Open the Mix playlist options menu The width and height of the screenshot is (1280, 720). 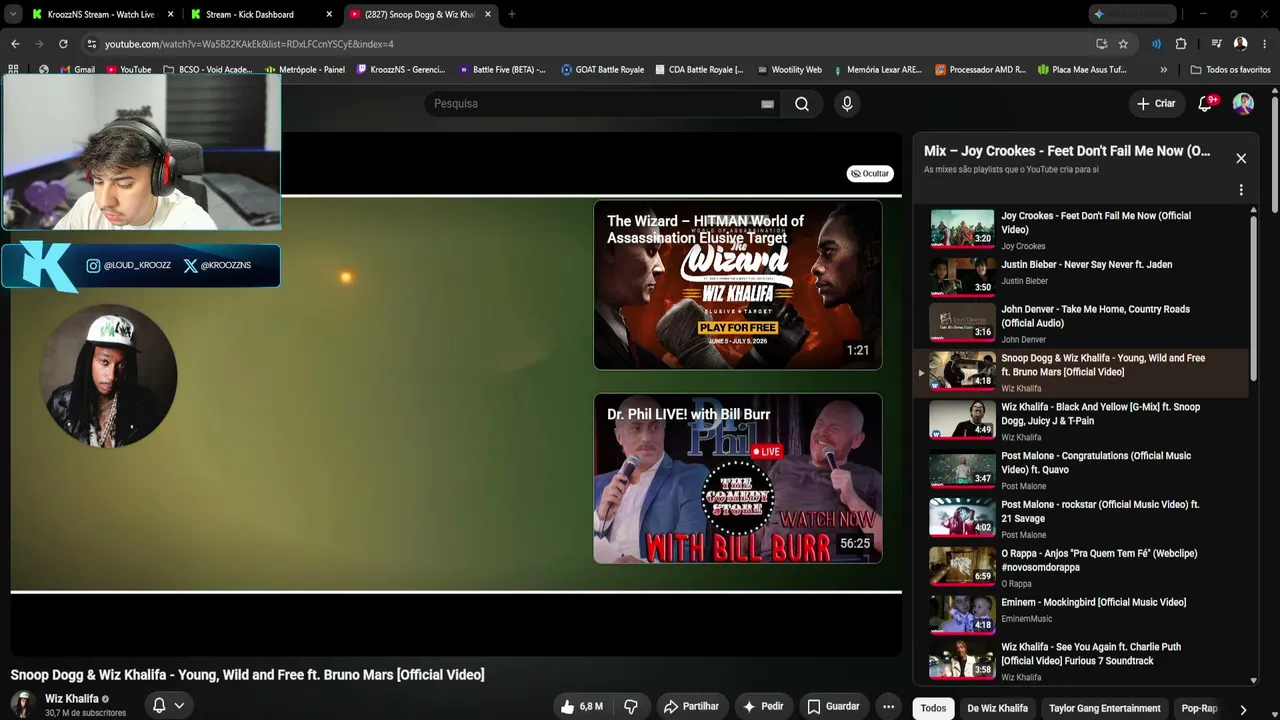[x=1241, y=190]
